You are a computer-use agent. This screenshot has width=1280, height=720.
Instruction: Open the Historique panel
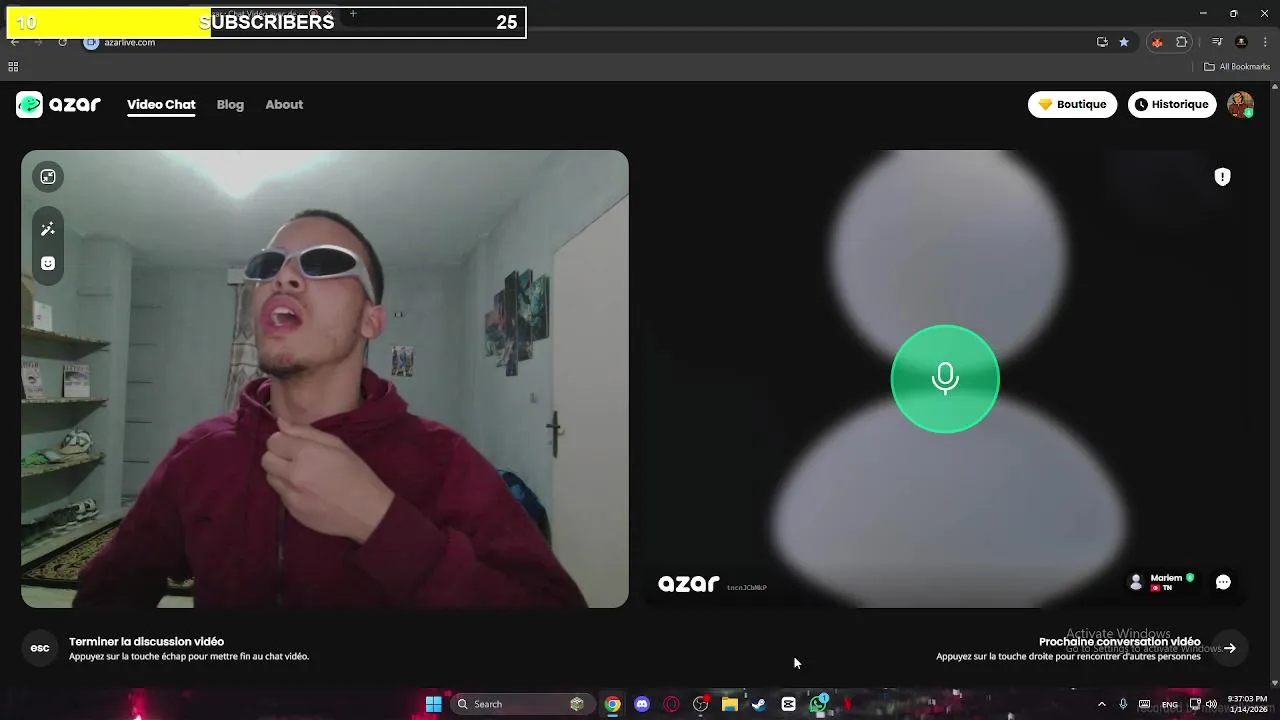1172,104
